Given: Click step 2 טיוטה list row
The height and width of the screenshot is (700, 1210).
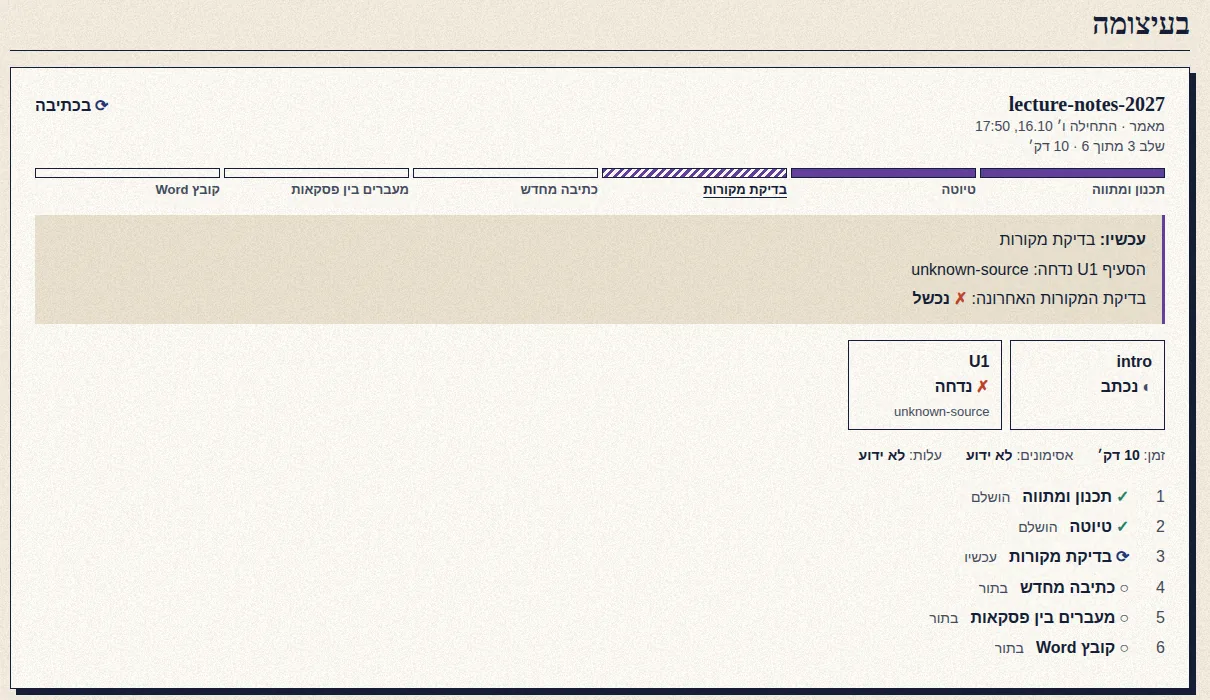Looking at the screenshot, I should (x=600, y=527).
